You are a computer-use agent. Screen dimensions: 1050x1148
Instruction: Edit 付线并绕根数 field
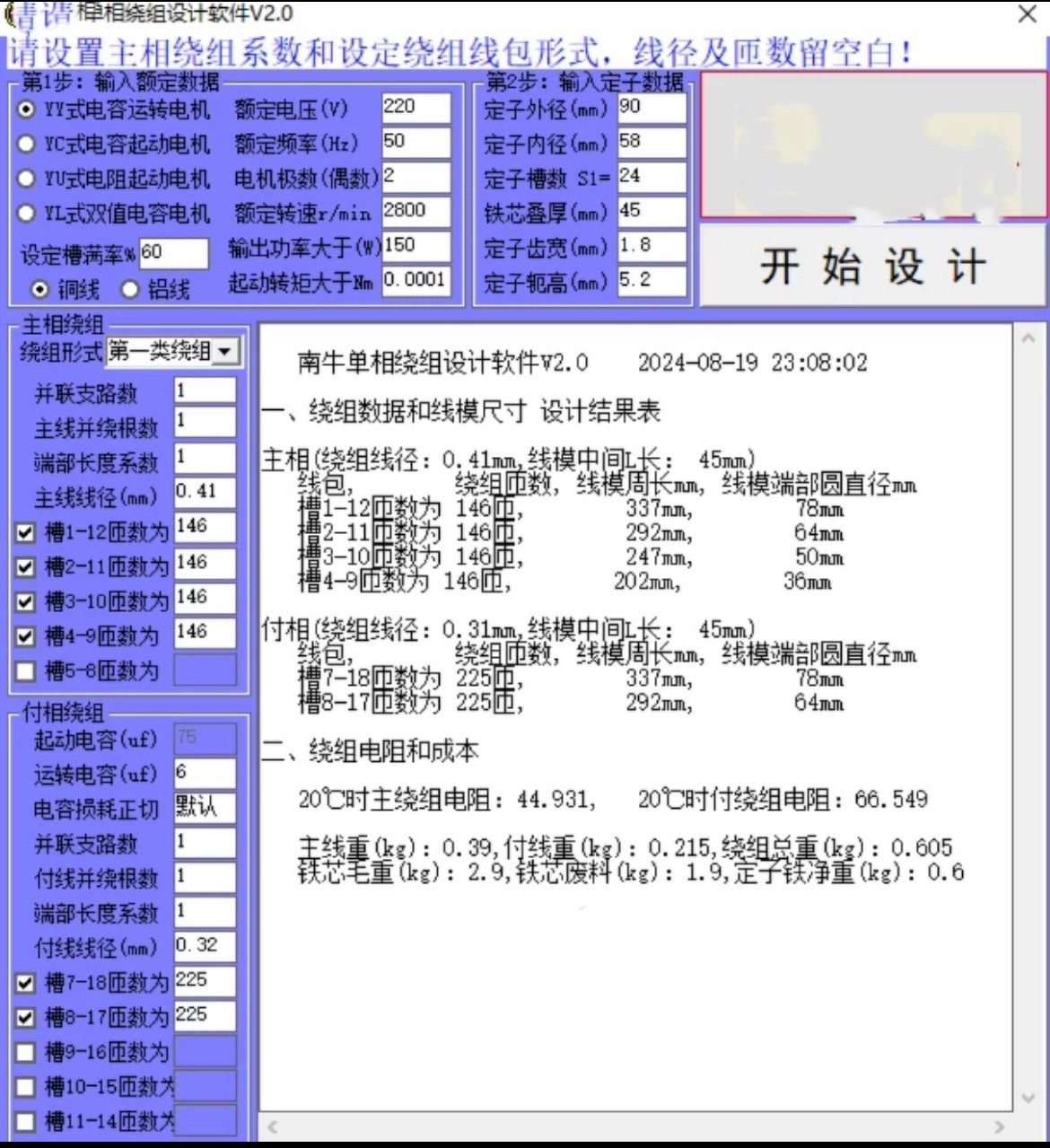tap(205, 878)
